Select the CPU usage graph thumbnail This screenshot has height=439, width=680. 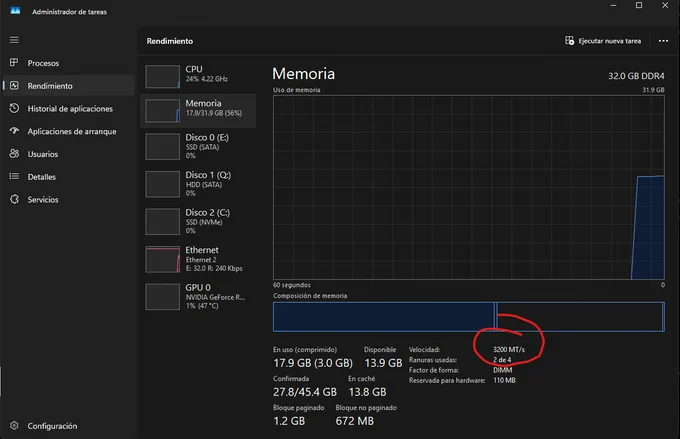click(x=163, y=76)
